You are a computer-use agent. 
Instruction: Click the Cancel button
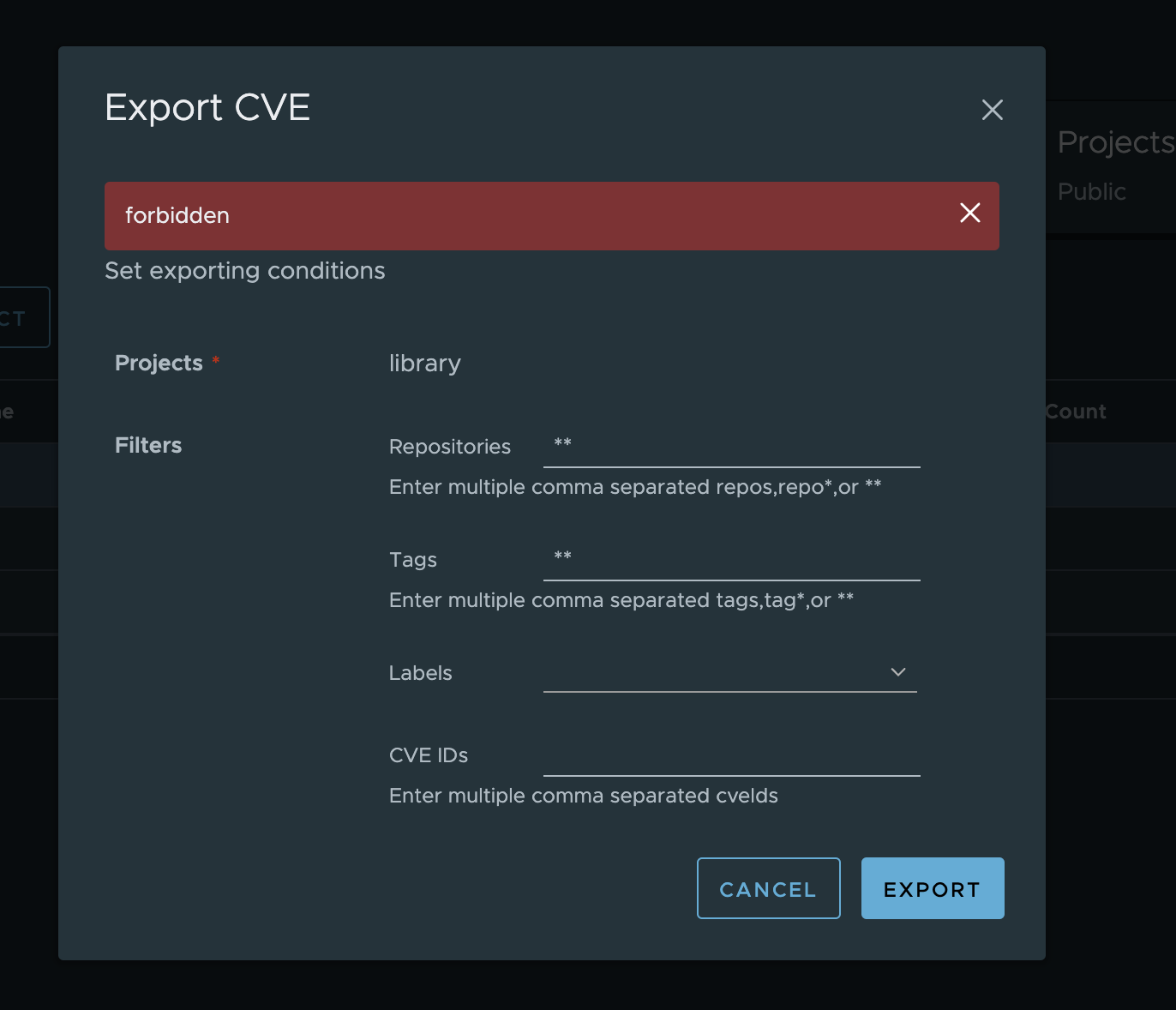click(768, 888)
